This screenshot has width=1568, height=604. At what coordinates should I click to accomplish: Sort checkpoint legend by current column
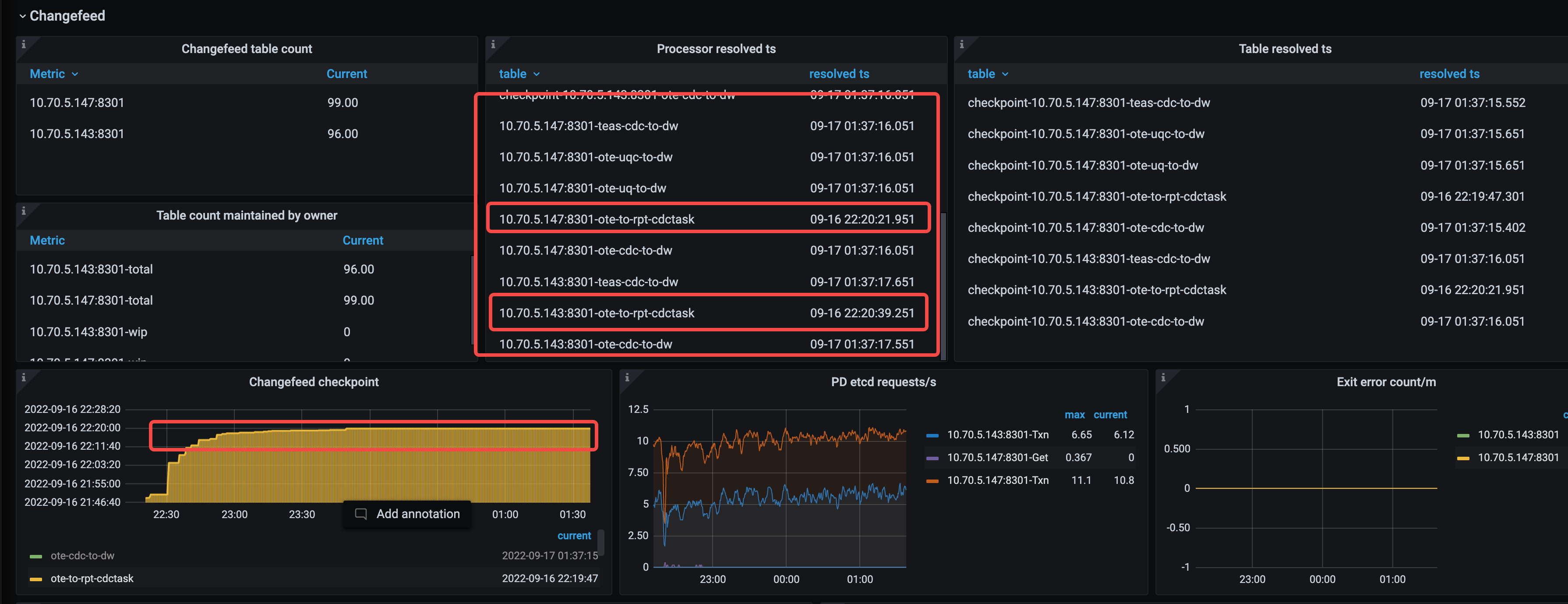point(574,536)
